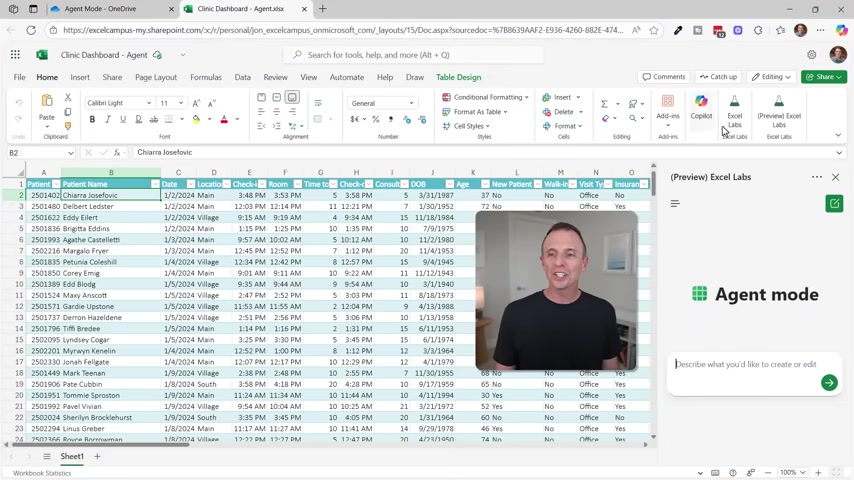The height and width of the screenshot is (480, 854).
Task: Pick the red font color swatch
Action: [x=224, y=119]
